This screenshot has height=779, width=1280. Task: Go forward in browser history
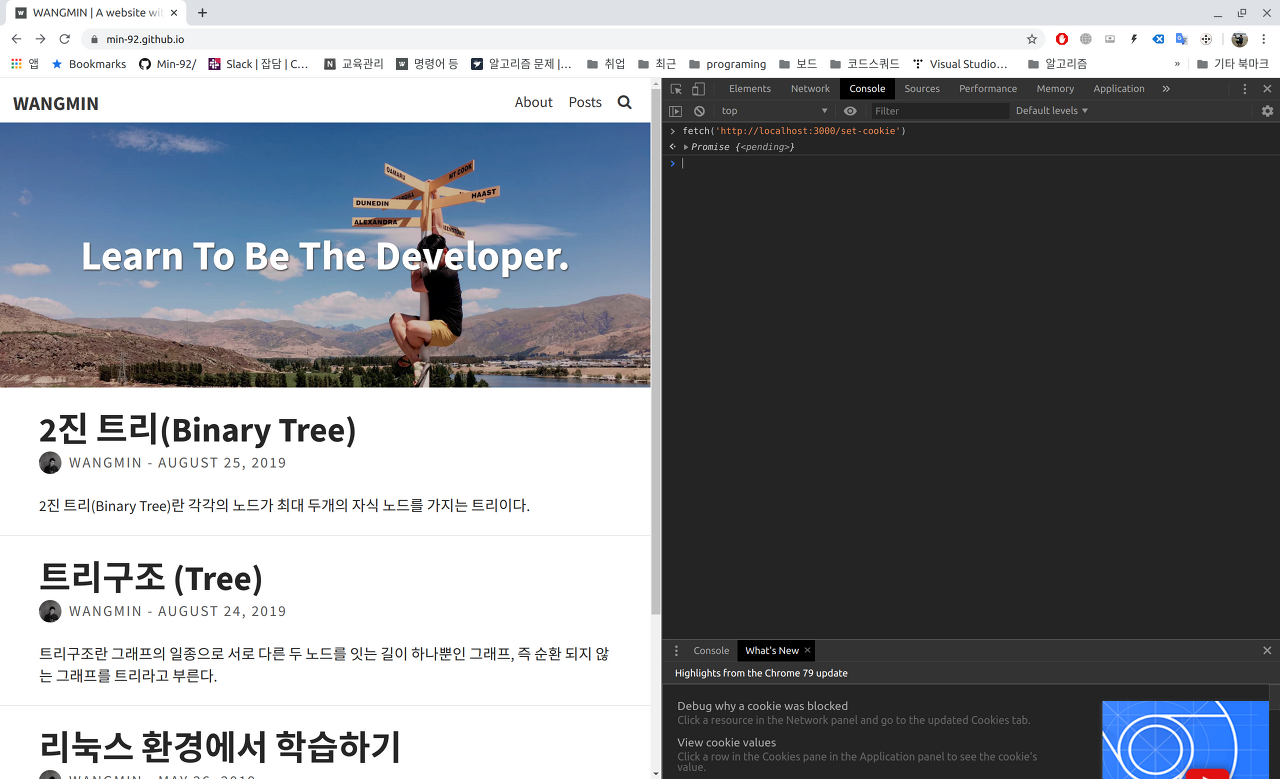click(40, 39)
